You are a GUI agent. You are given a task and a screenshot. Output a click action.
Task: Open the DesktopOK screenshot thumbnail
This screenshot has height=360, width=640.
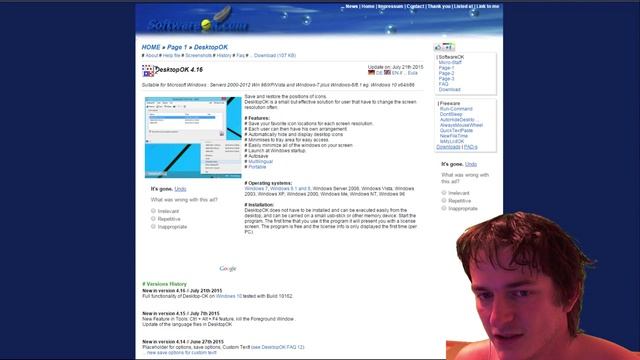[193, 137]
